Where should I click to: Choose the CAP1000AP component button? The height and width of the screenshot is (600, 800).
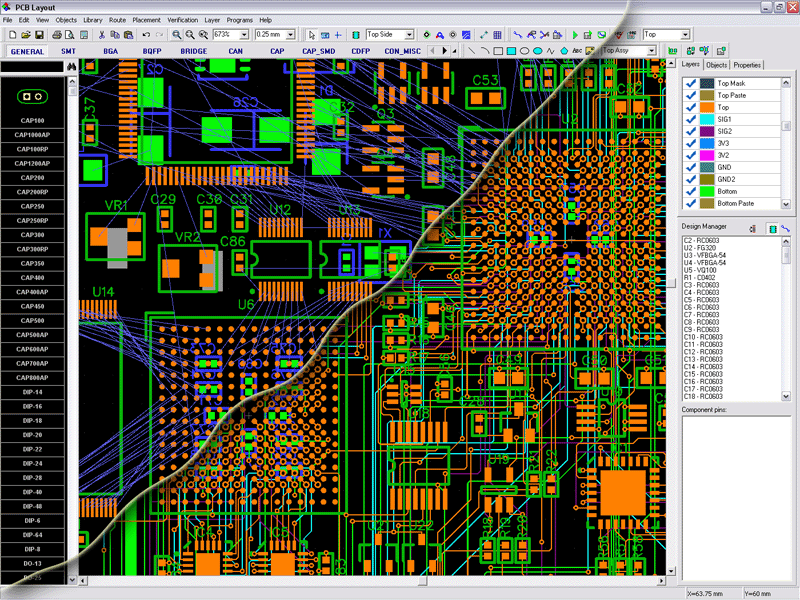(x=33, y=135)
